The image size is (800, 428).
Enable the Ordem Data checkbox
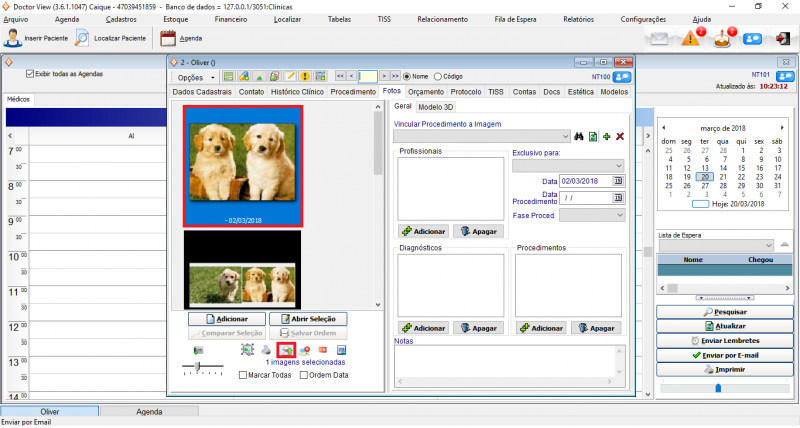tap(301, 375)
